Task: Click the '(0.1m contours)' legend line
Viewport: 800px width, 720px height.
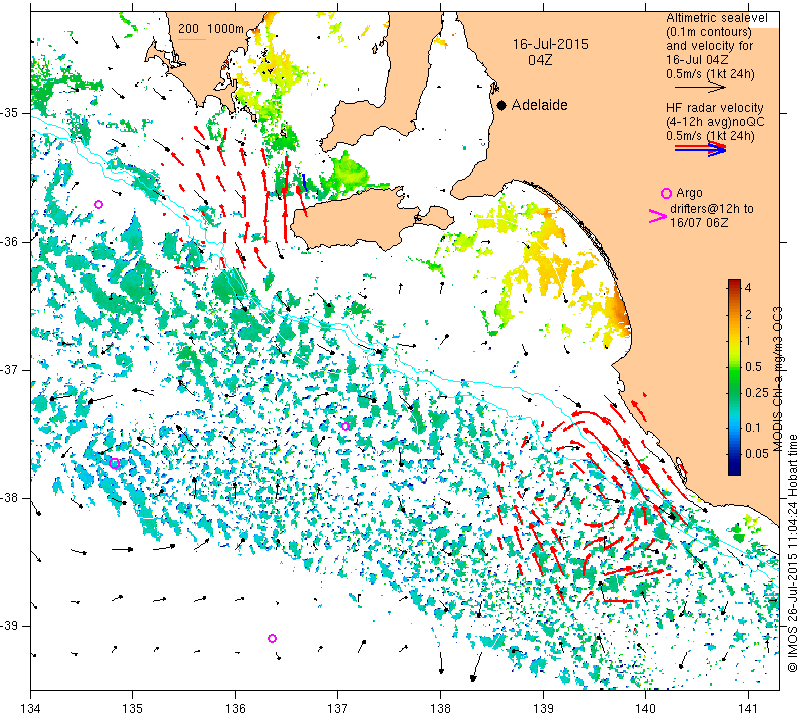Action: point(709,32)
